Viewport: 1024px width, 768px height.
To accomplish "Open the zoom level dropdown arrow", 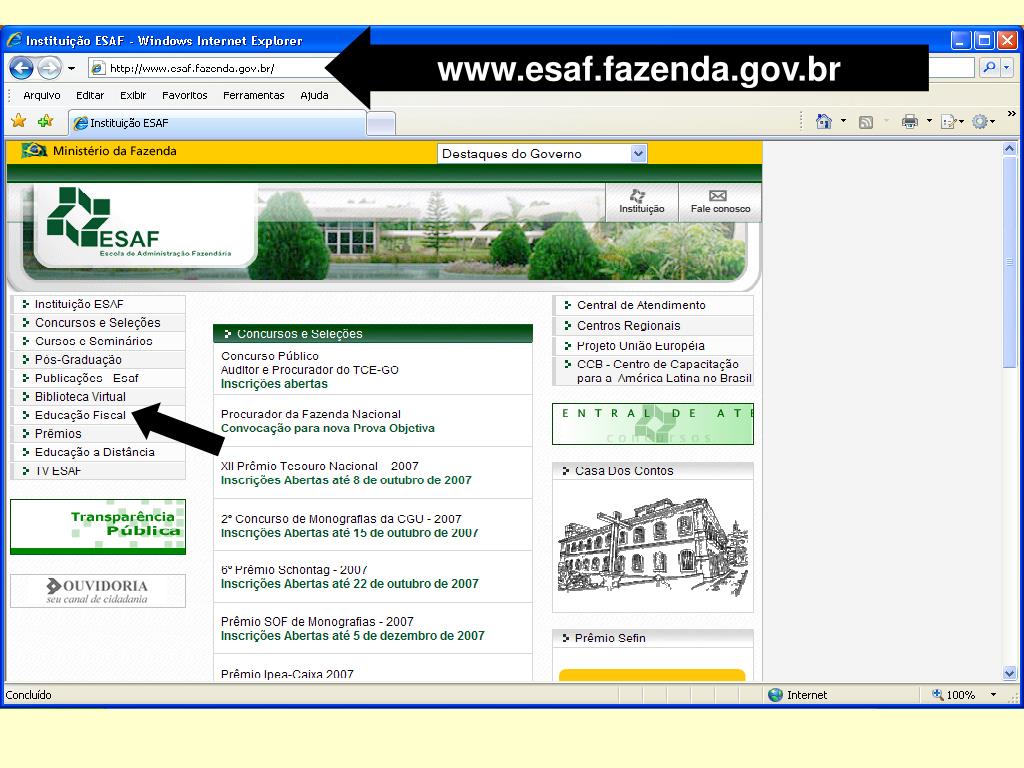I will 993,695.
